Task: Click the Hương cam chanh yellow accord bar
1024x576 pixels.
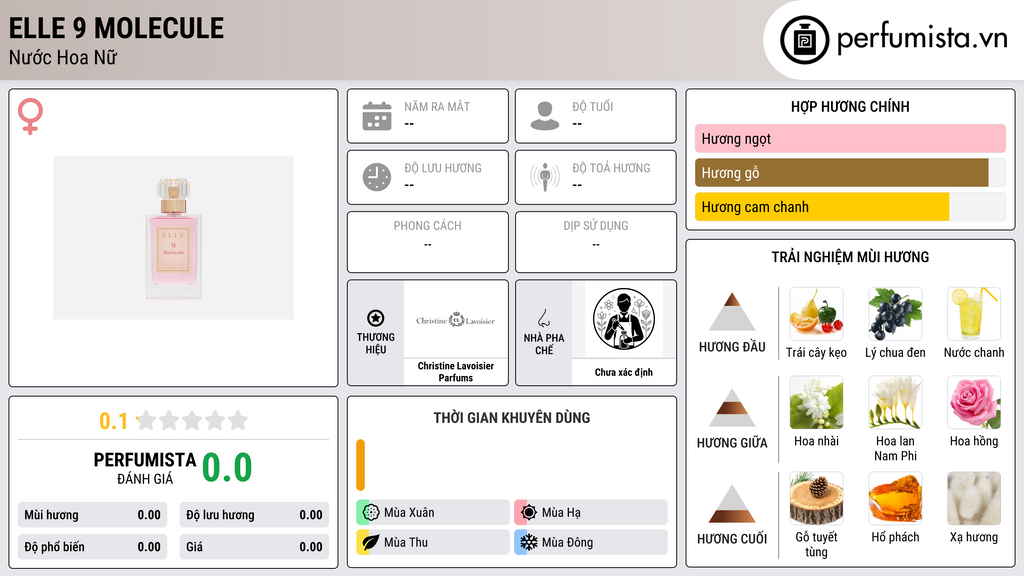Action: (822, 207)
